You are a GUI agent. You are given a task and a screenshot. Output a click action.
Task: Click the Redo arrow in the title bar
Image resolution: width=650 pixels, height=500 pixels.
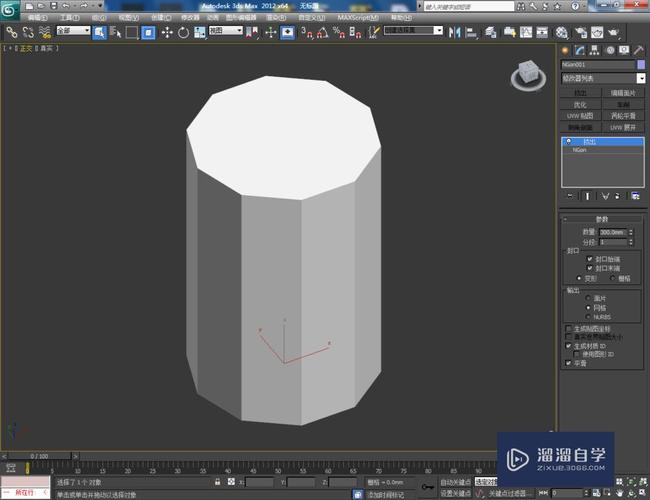(x=84, y=6)
